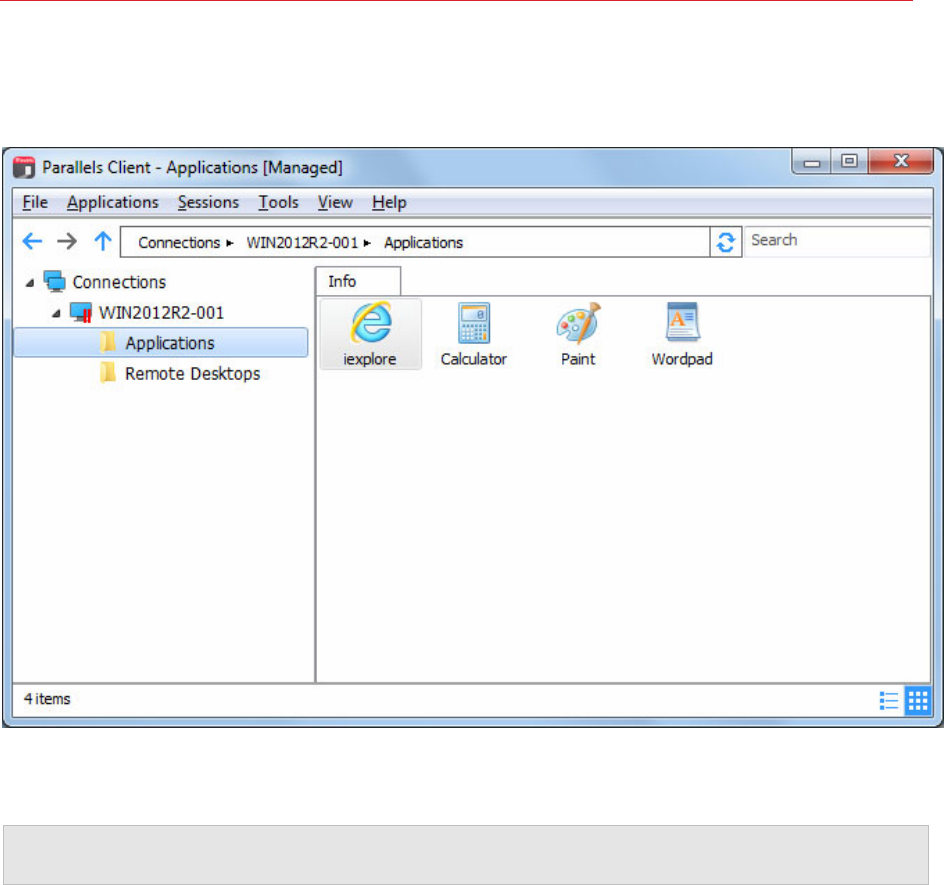Open the Applications menu

[113, 202]
